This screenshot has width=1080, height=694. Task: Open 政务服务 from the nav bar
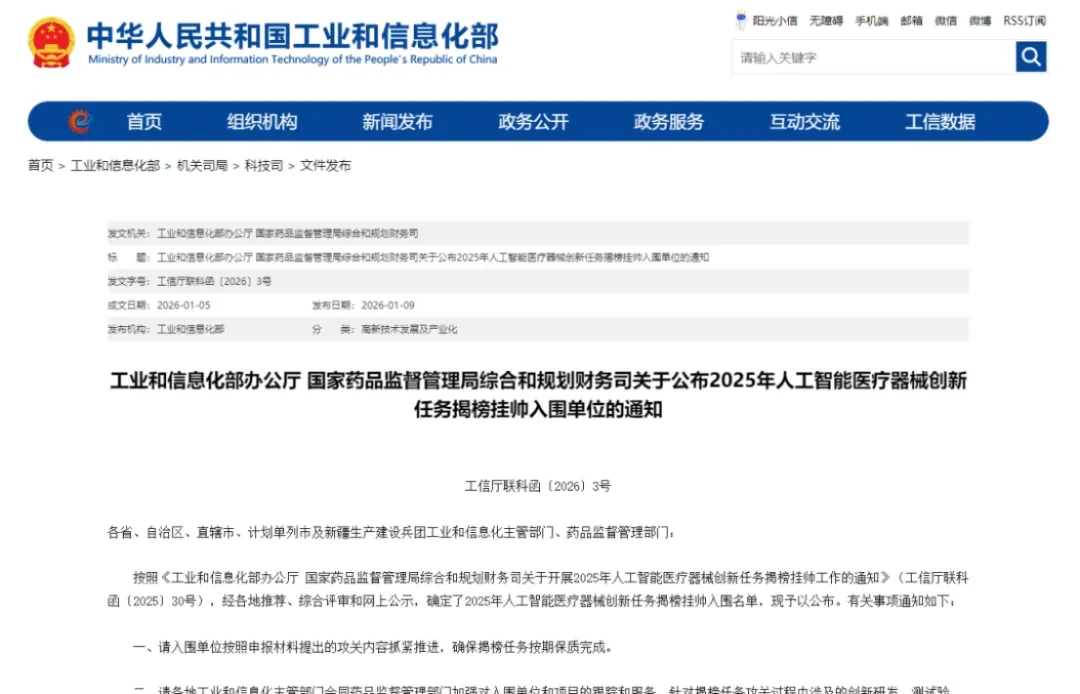669,122
